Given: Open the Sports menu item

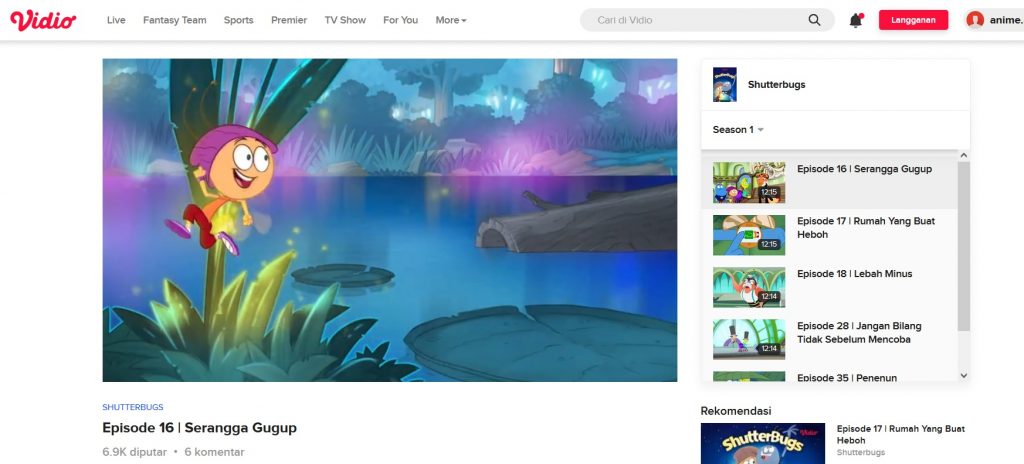Looking at the screenshot, I should [x=238, y=20].
